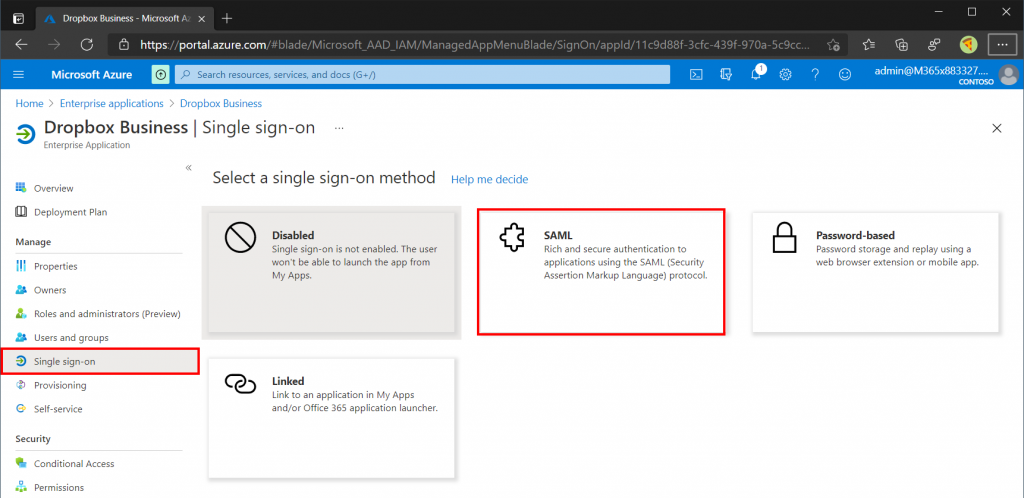This screenshot has height=498, width=1024.
Task: Go back with the browser back arrow
Action: (x=21, y=44)
